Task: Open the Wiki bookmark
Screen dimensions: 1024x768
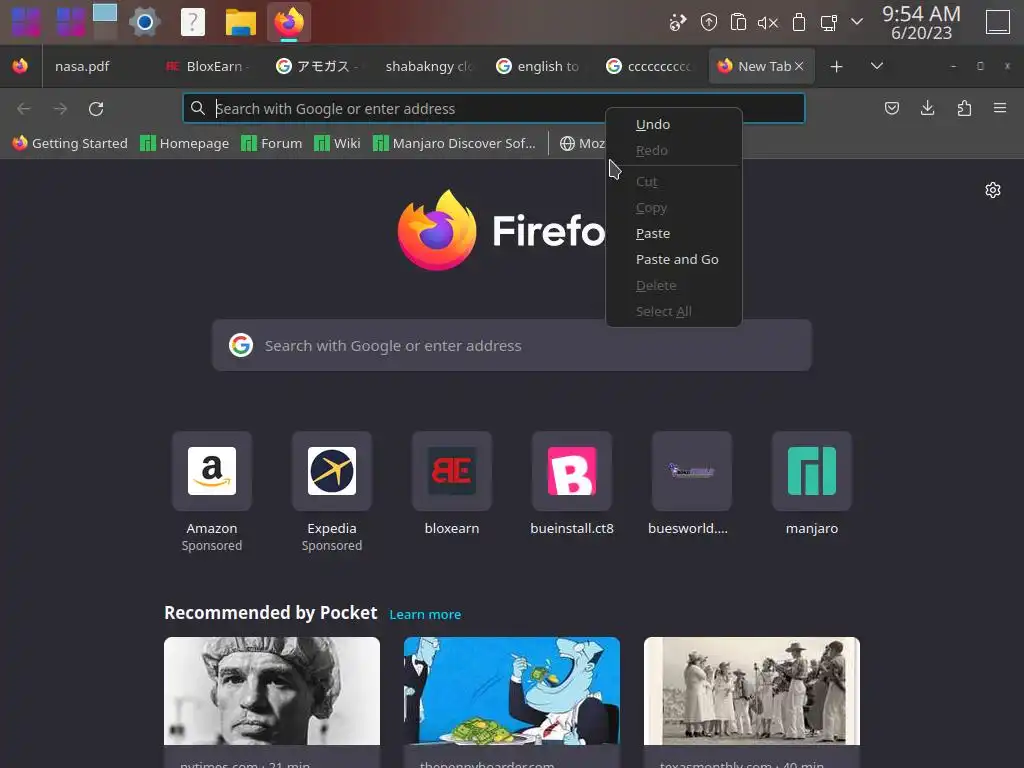Action: 337,143
